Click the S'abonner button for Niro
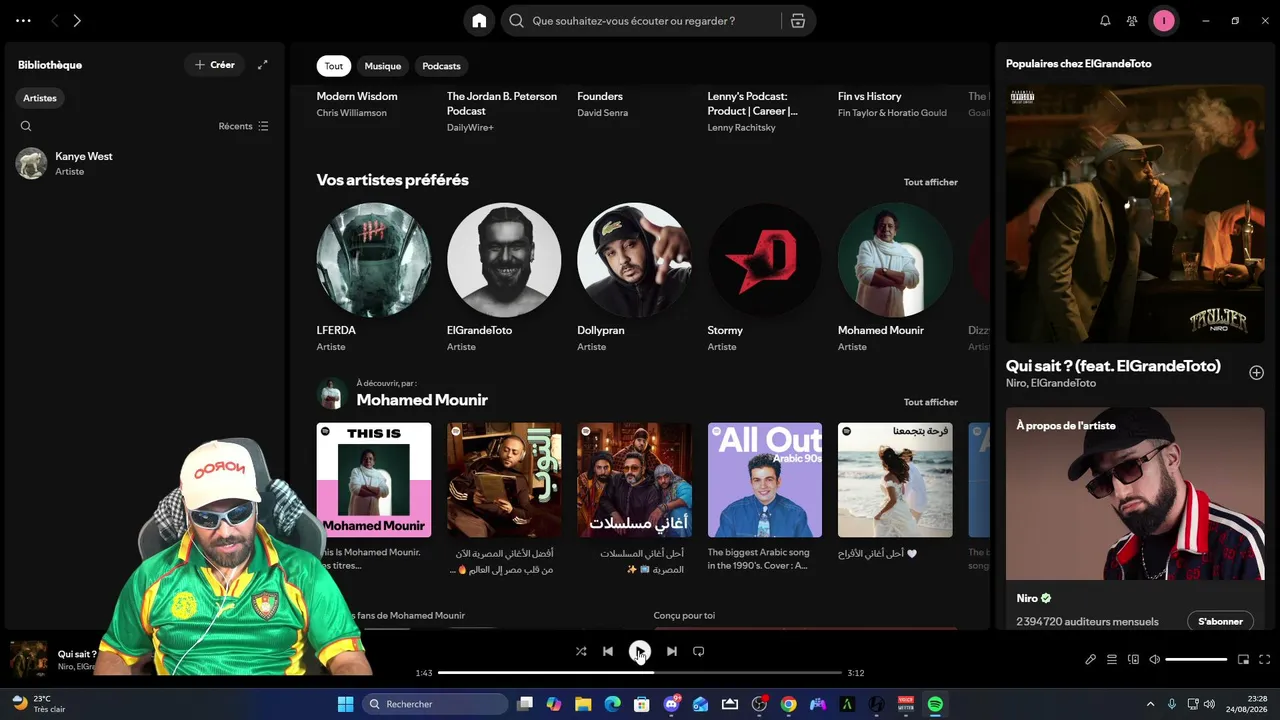Screen dimensions: 1280x720 point(1220,621)
